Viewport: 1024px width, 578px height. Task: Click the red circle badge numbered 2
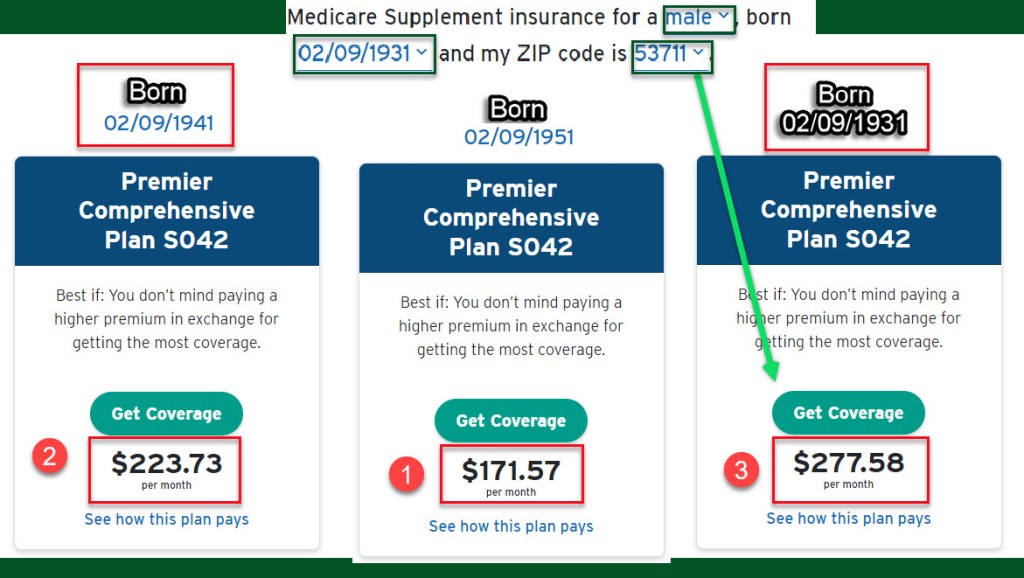[x=50, y=458]
